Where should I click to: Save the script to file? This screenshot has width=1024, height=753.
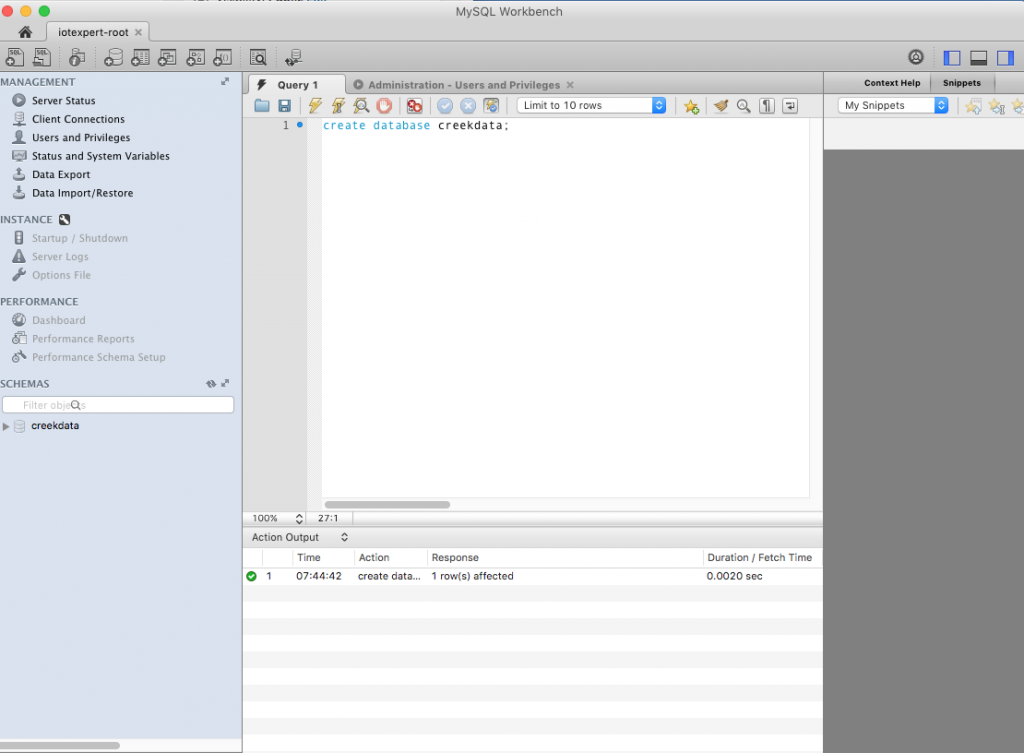click(285, 106)
